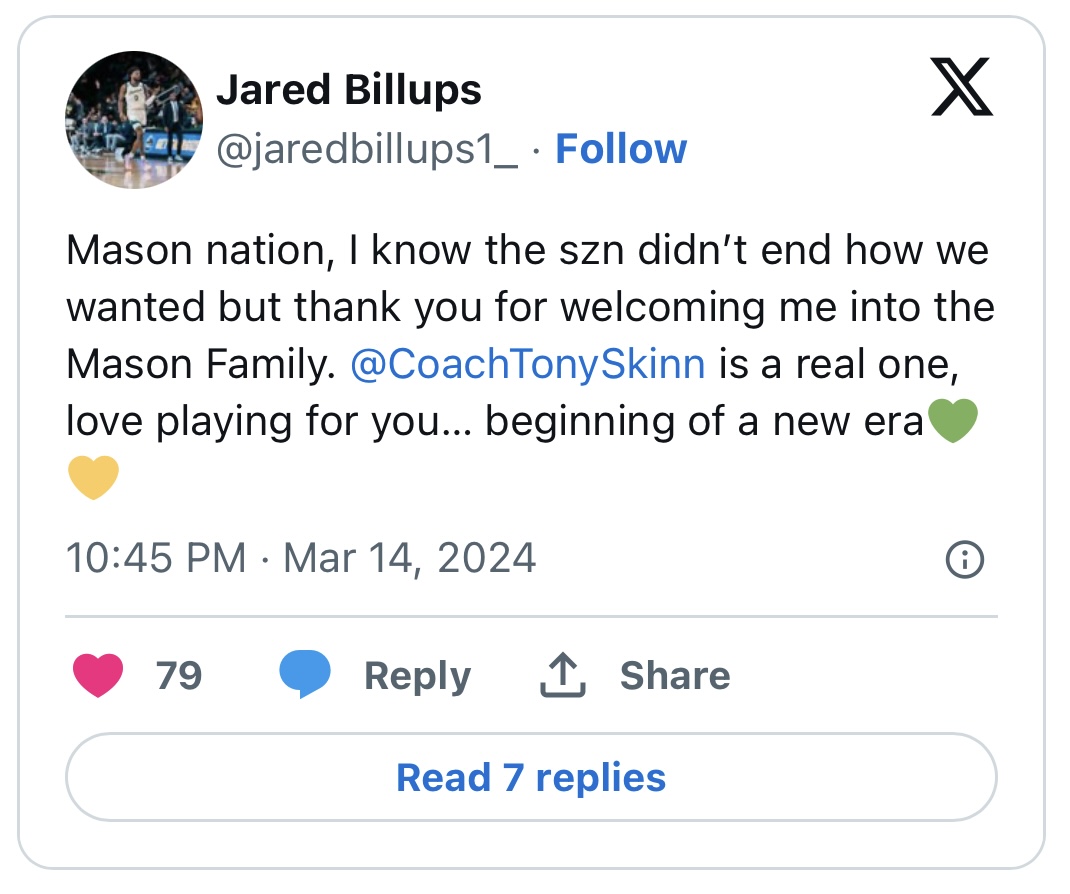1070x894 pixels.
Task: Open the @jaredbillups1_ handle
Action: (x=367, y=149)
